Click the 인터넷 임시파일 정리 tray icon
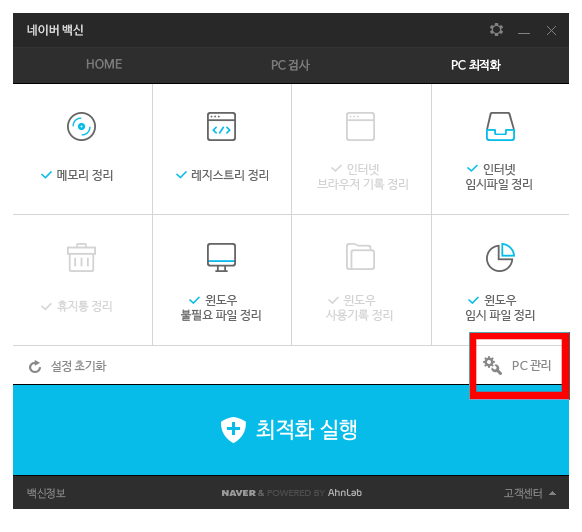582x532 pixels. pyautogui.click(x=500, y=127)
